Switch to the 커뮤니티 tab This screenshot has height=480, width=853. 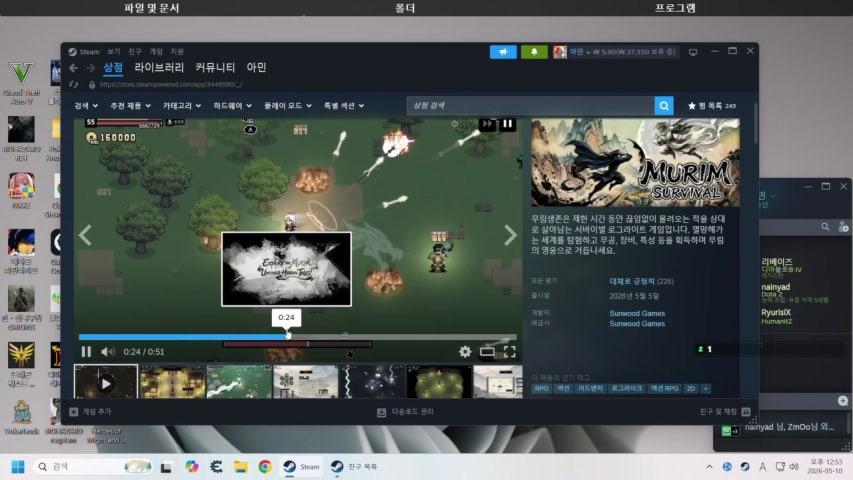coord(215,68)
